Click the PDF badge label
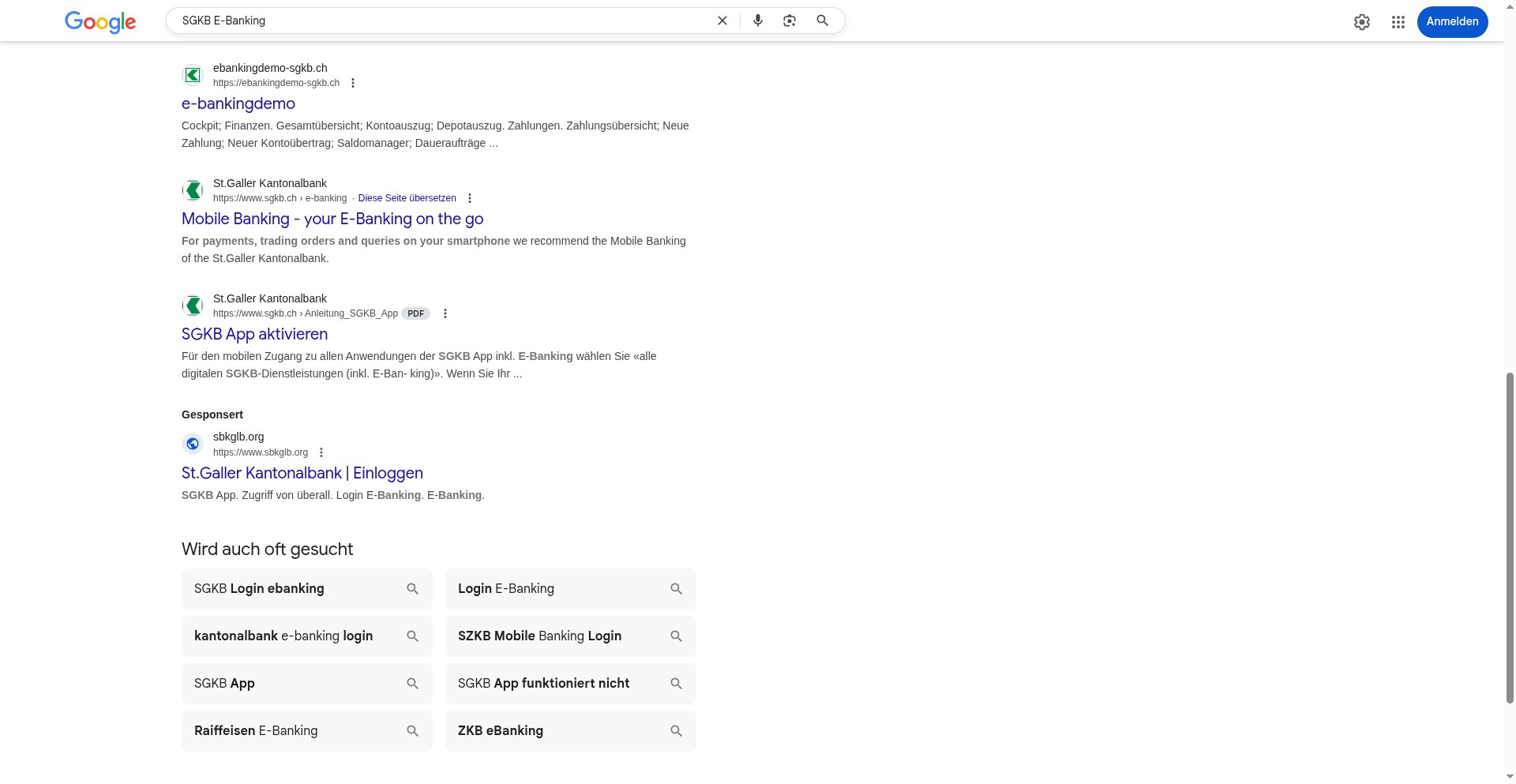 click(415, 313)
